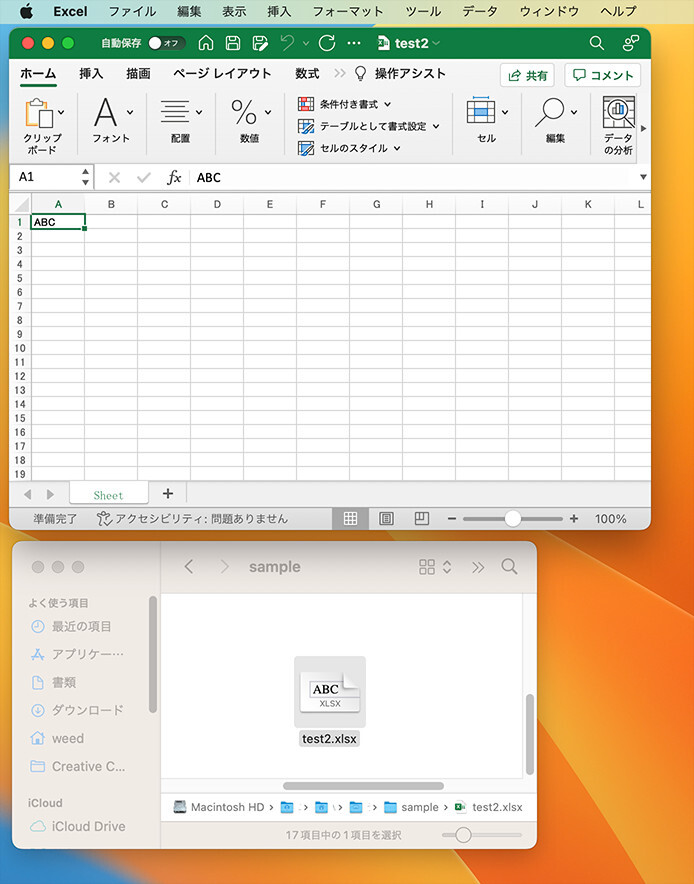
Task: Click the Excel search magnifier icon
Action: (x=596, y=43)
